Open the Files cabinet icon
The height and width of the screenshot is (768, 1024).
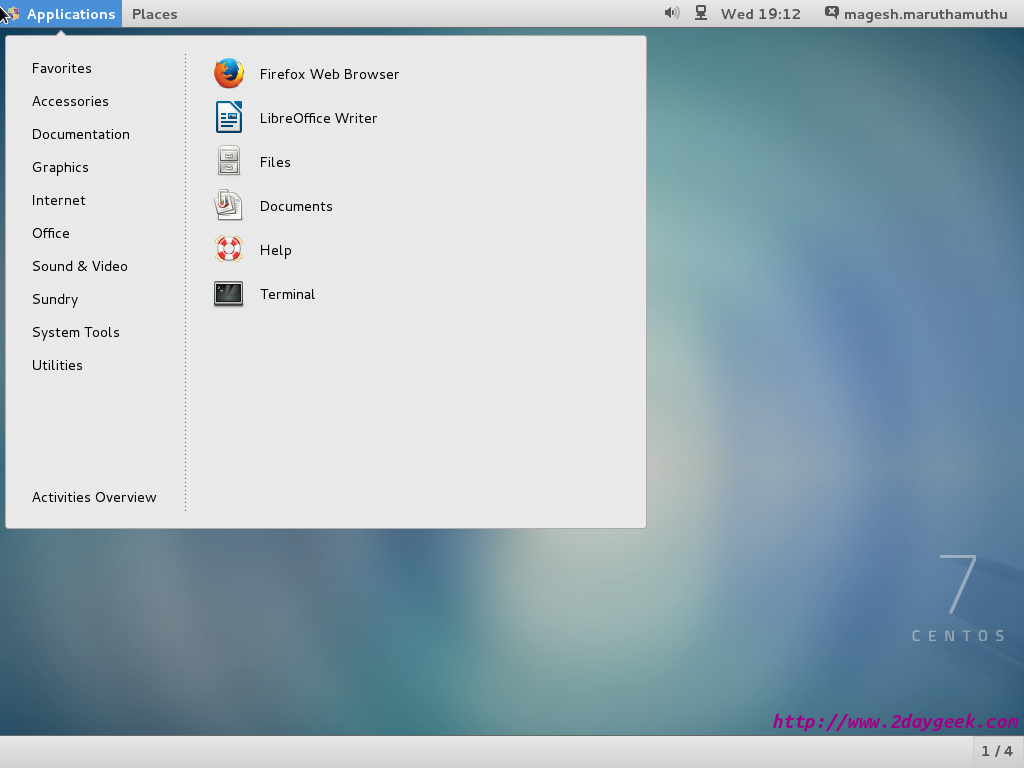[x=229, y=161]
